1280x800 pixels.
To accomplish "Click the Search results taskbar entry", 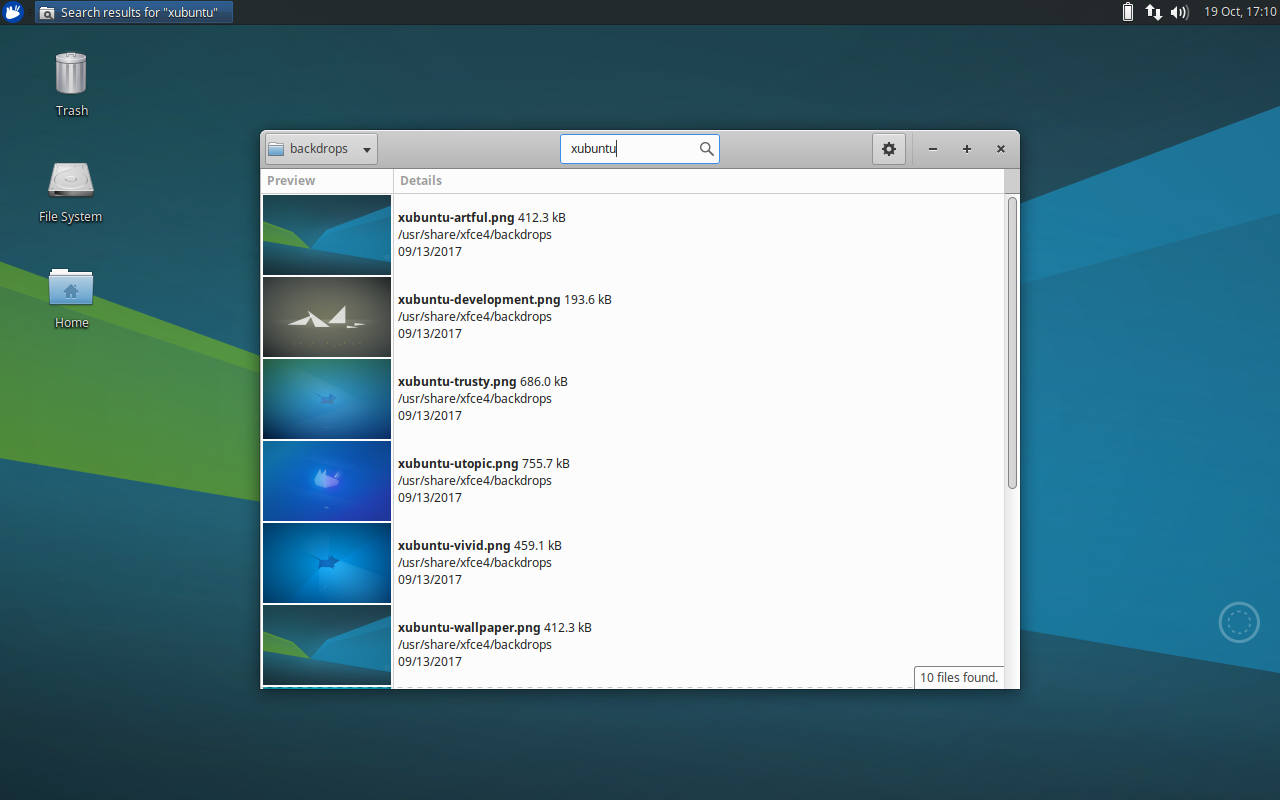I will 133,12.
